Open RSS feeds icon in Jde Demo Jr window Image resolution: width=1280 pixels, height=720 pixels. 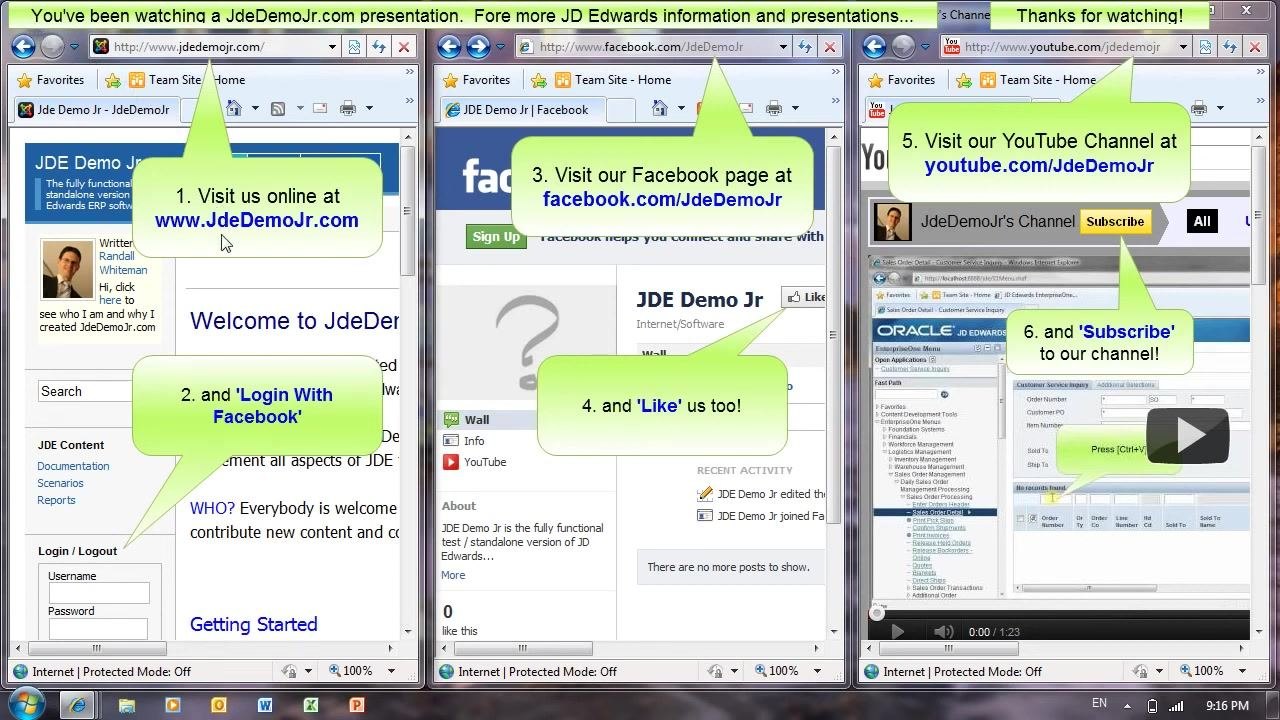pyautogui.click(x=278, y=108)
